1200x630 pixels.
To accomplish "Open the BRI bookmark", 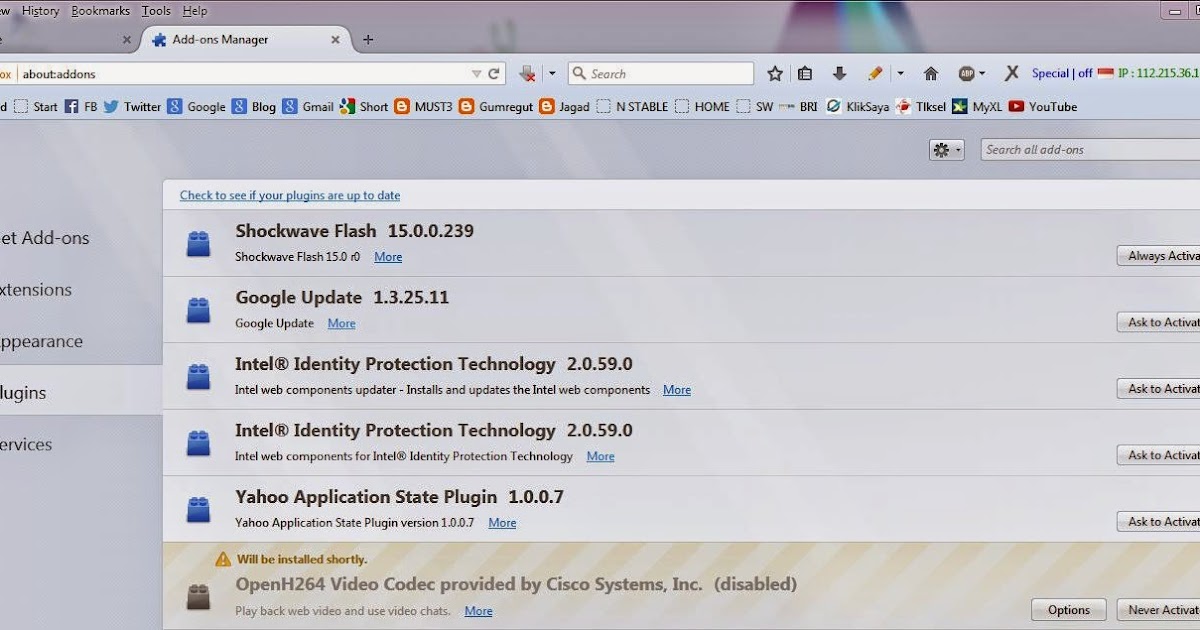I will tap(798, 107).
